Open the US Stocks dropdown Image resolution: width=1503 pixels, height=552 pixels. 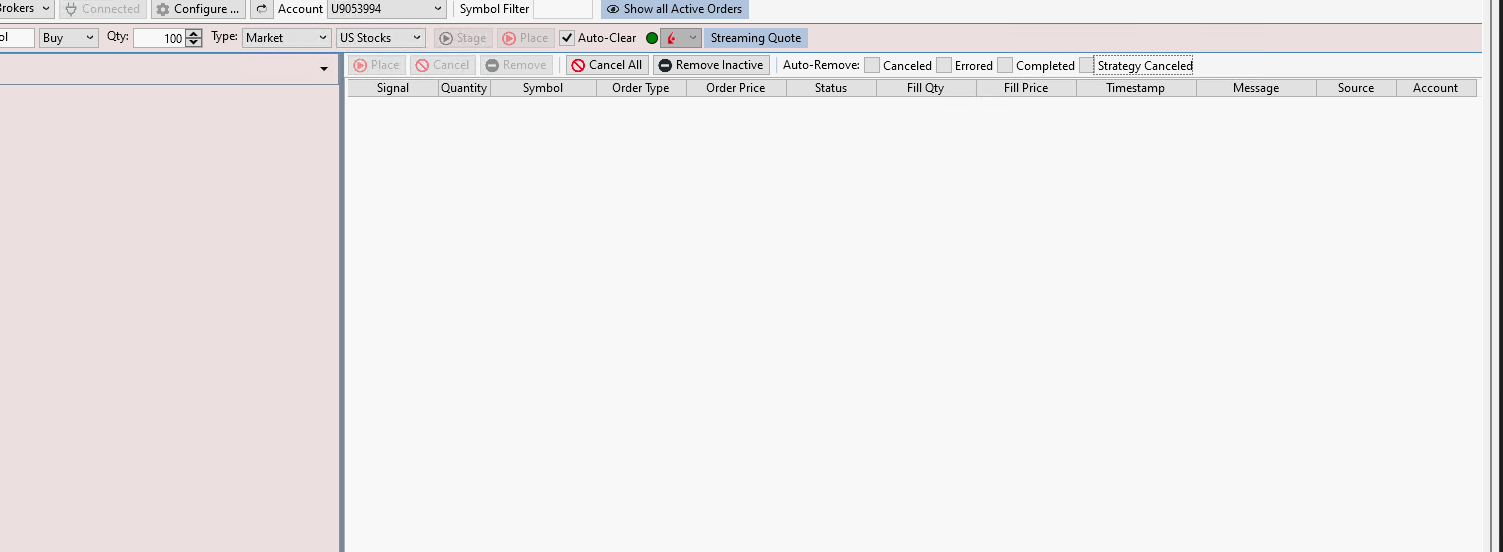tap(381, 38)
